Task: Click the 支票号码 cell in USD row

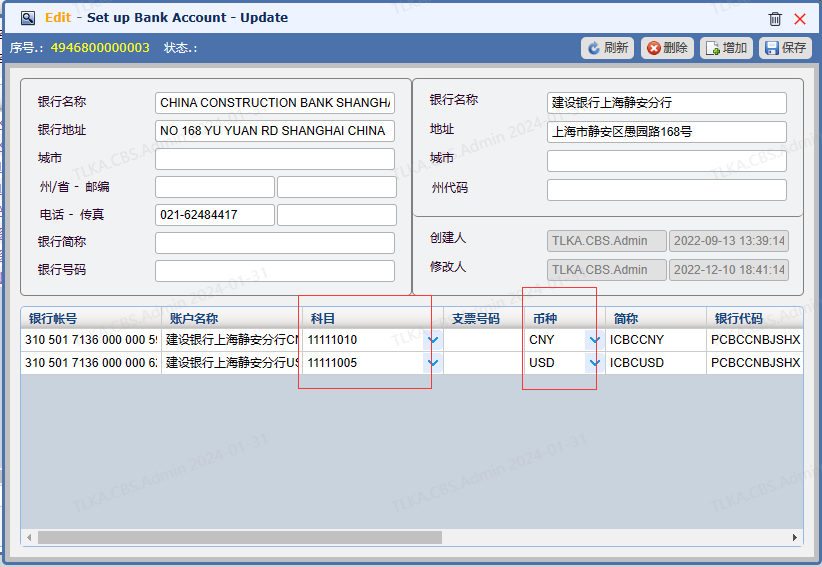Action: (x=484, y=363)
